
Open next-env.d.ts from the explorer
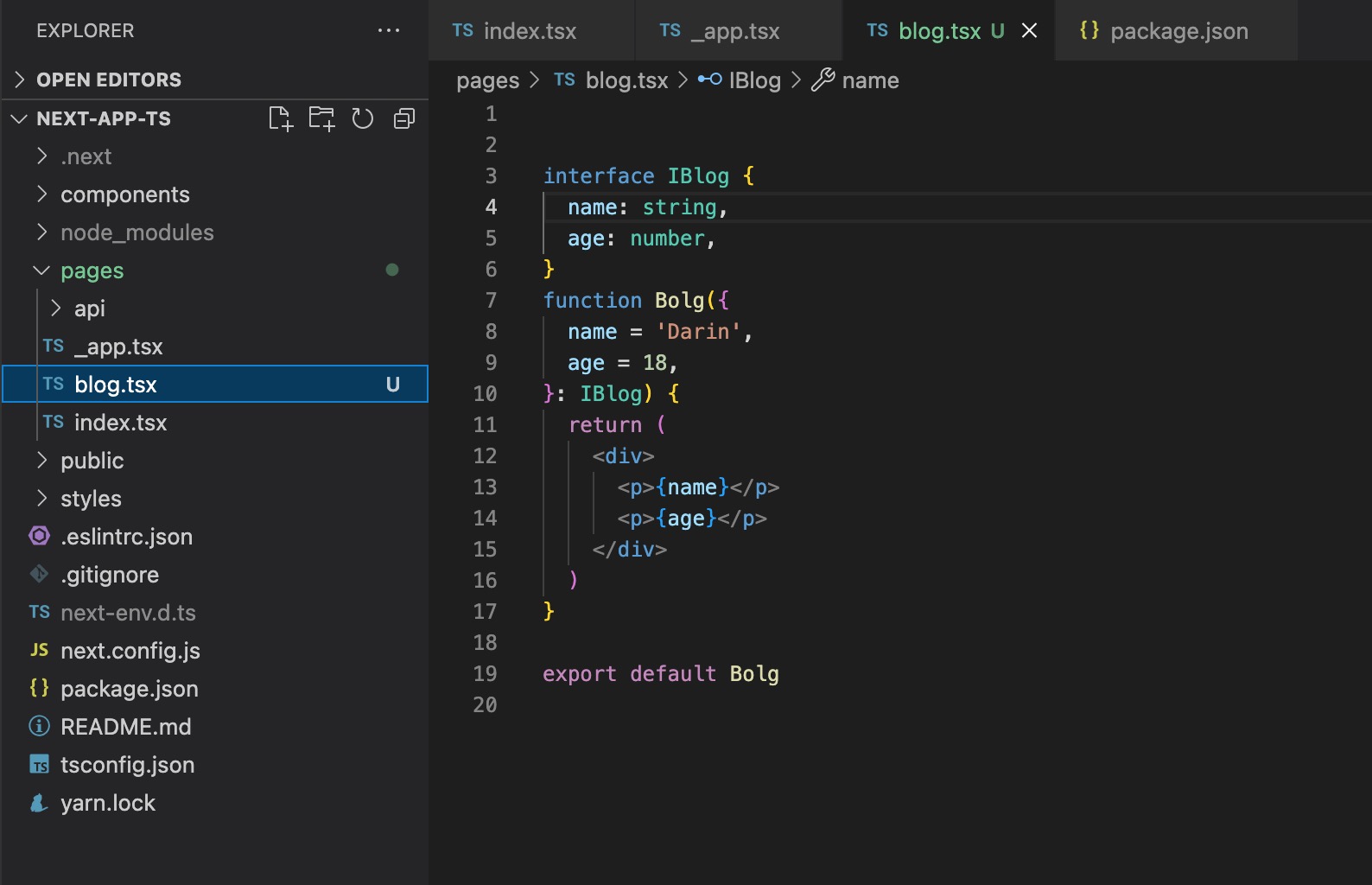pyautogui.click(x=215, y=613)
